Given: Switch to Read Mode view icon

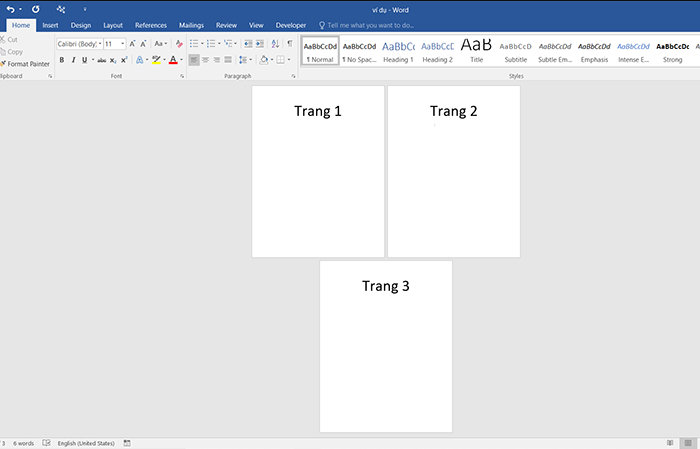Looking at the screenshot, I should tap(670, 443).
